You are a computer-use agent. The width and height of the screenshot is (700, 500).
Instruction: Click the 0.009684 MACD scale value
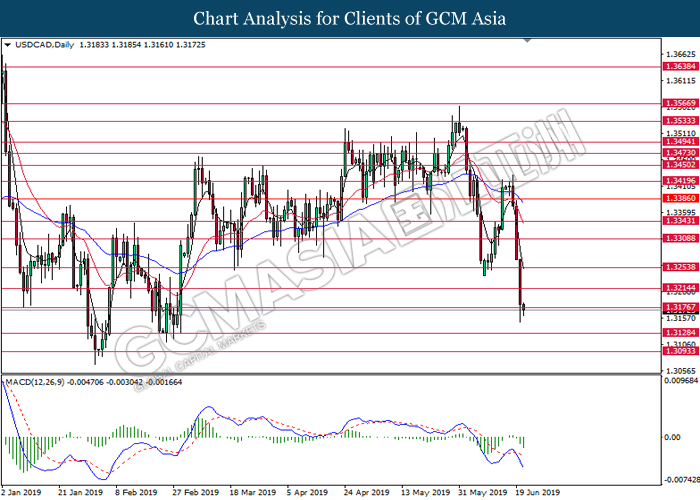(x=681, y=381)
